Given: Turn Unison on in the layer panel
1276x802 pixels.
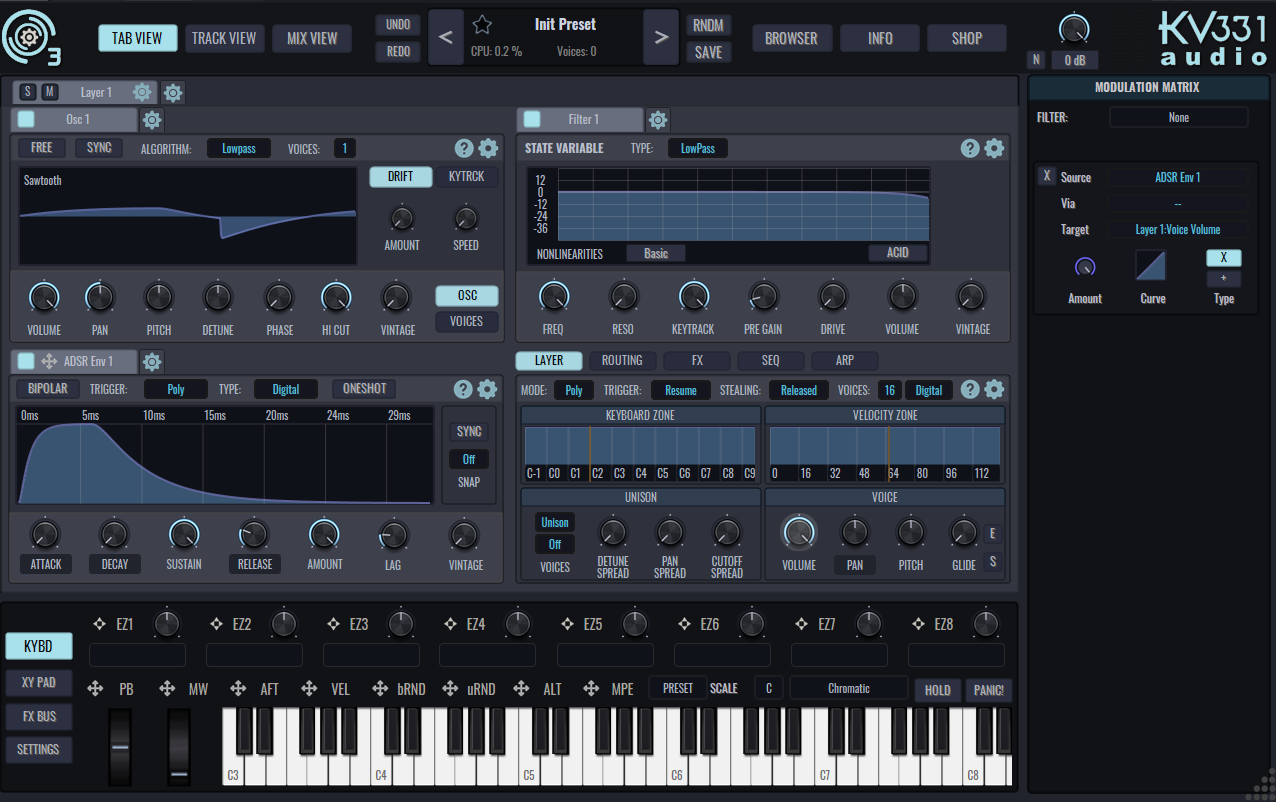Looking at the screenshot, I should tap(554, 521).
